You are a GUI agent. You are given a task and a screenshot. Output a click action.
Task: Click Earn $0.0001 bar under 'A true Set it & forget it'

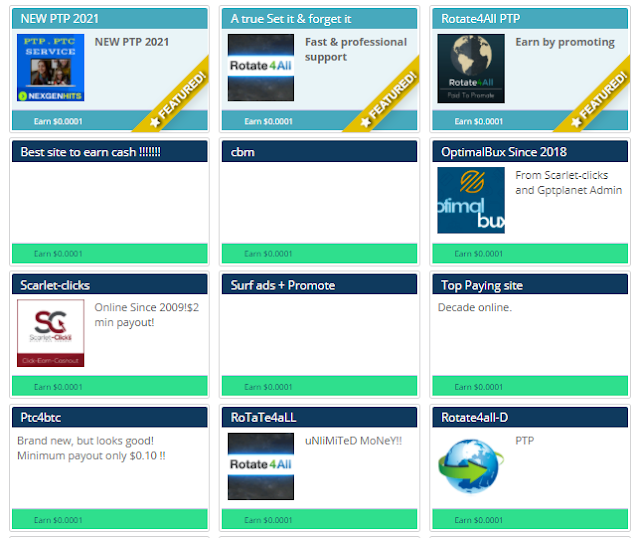[320, 121]
